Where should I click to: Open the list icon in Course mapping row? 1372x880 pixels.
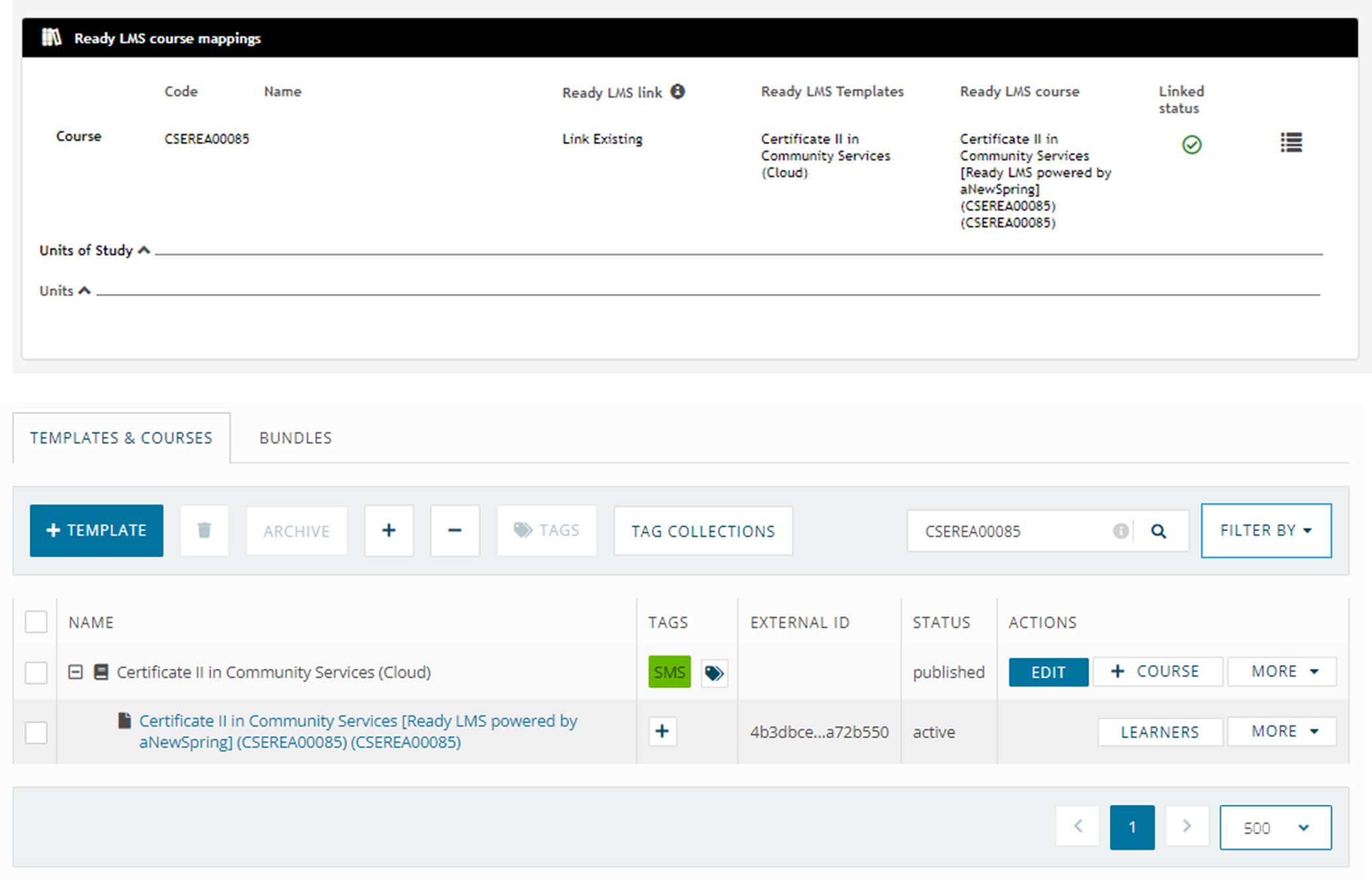point(1291,142)
